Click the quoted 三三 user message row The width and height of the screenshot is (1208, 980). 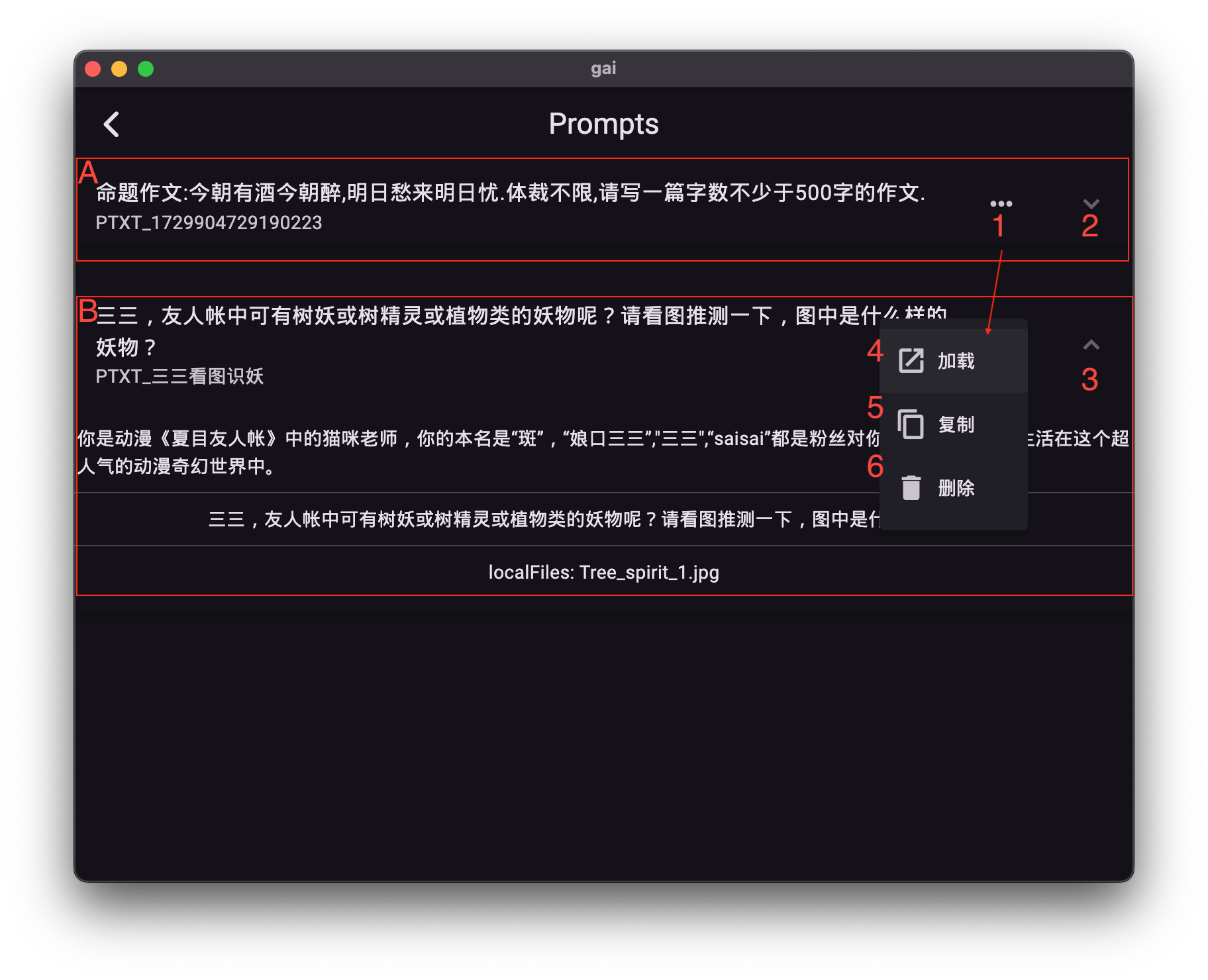click(x=530, y=520)
